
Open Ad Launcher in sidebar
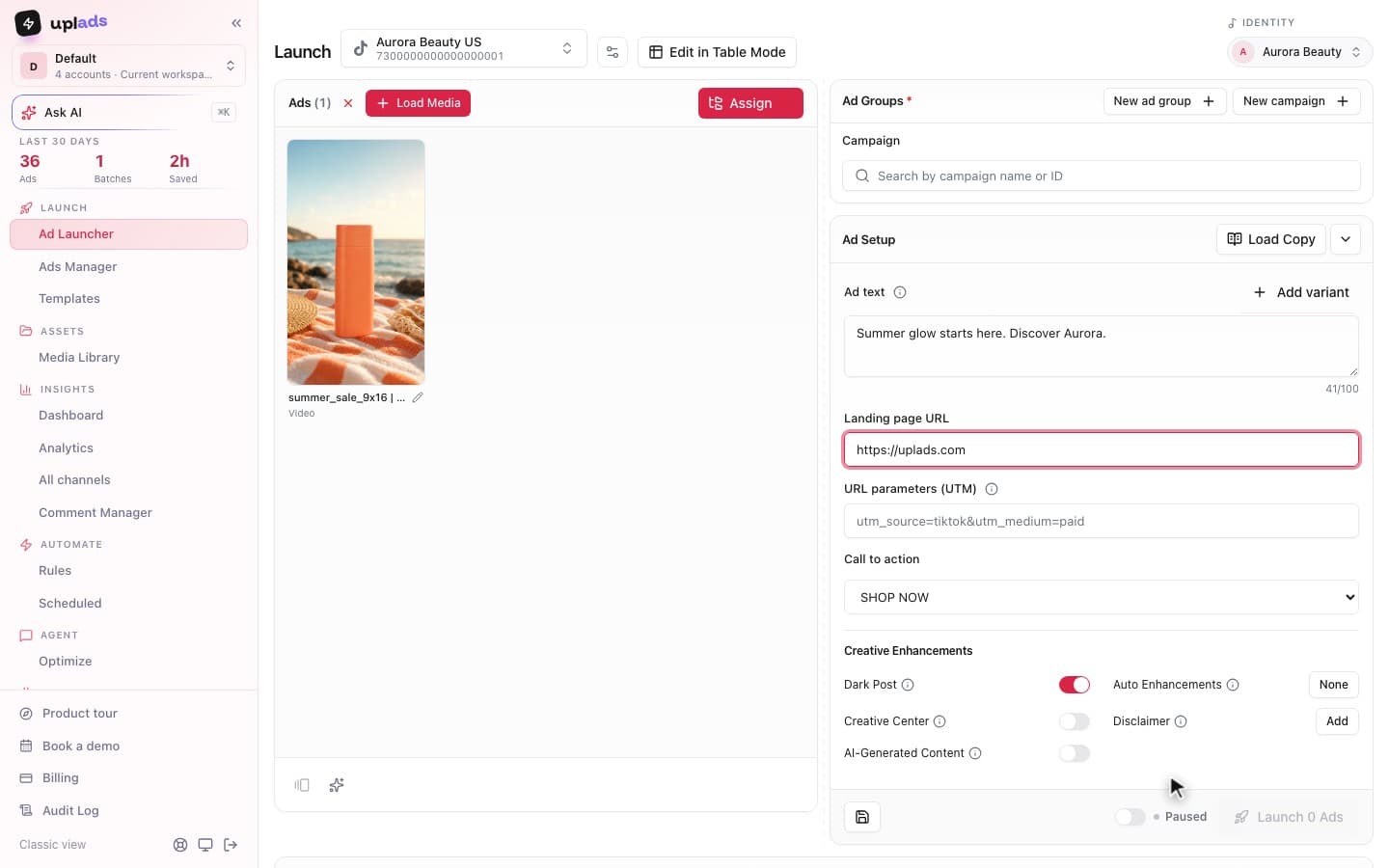coord(128,234)
